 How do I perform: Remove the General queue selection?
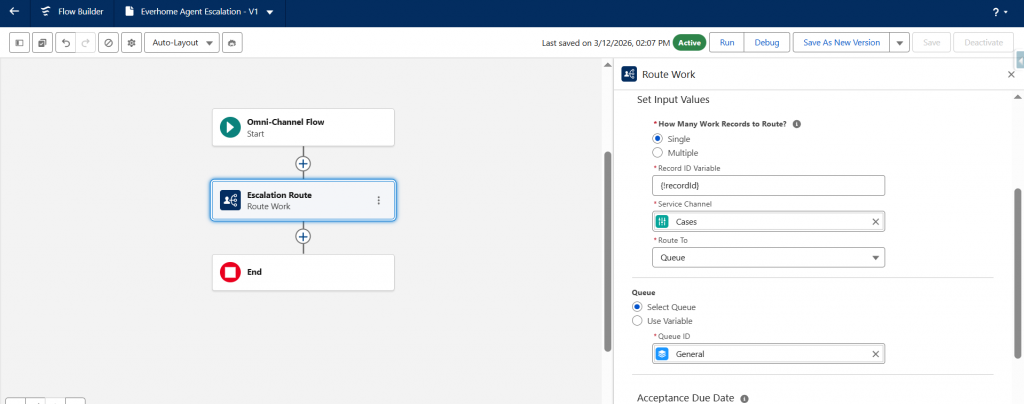pos(875,354)
